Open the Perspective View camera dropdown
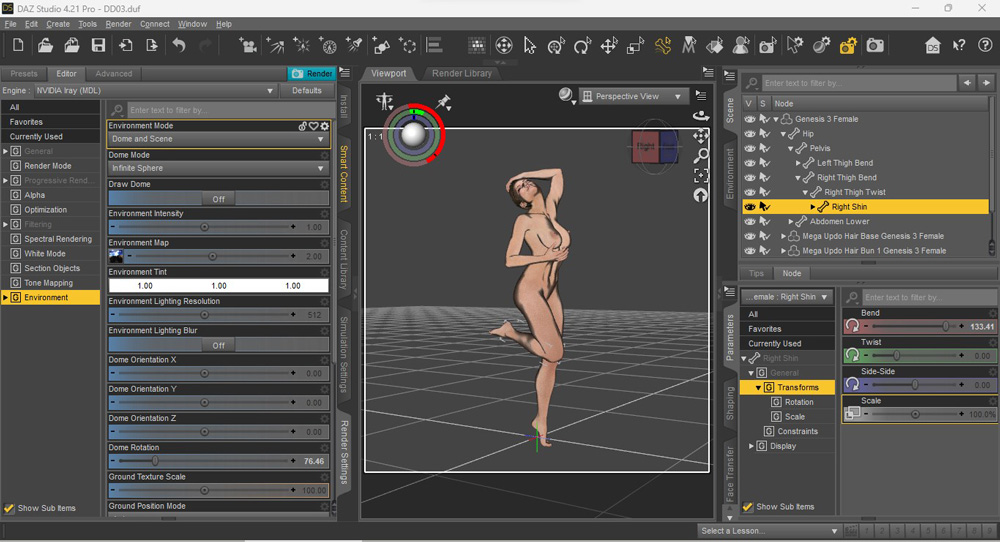Image resolution: width=1000 pixels, height=542 pixels. [633, 96]
